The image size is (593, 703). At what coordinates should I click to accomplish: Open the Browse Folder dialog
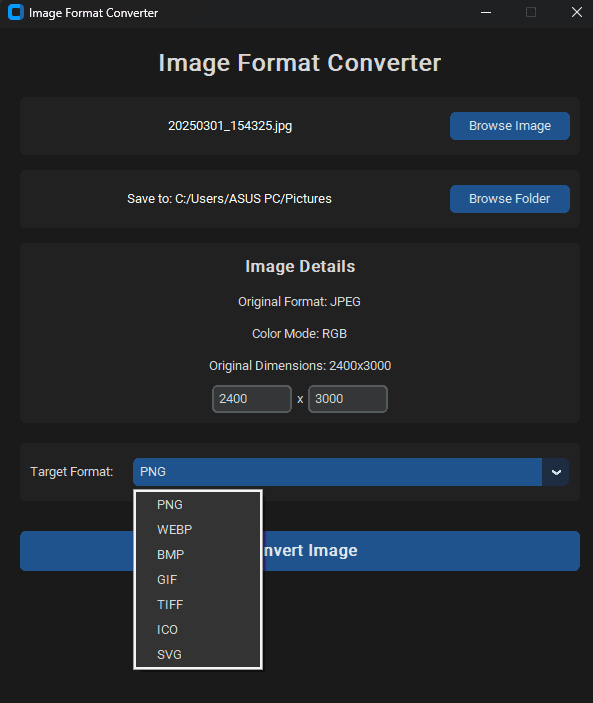(510, 199)
